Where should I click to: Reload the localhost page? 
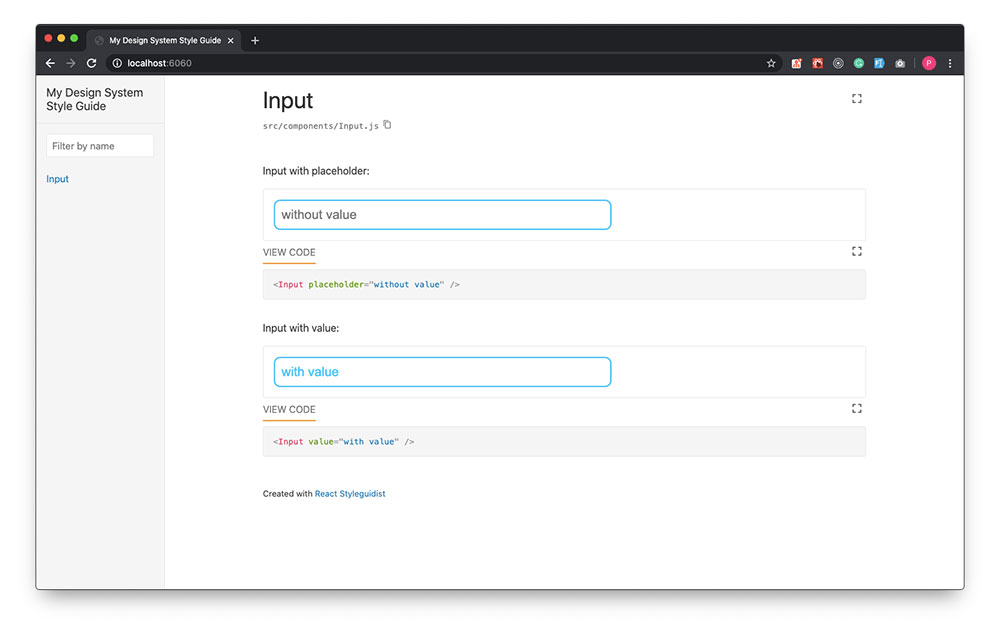91,63
